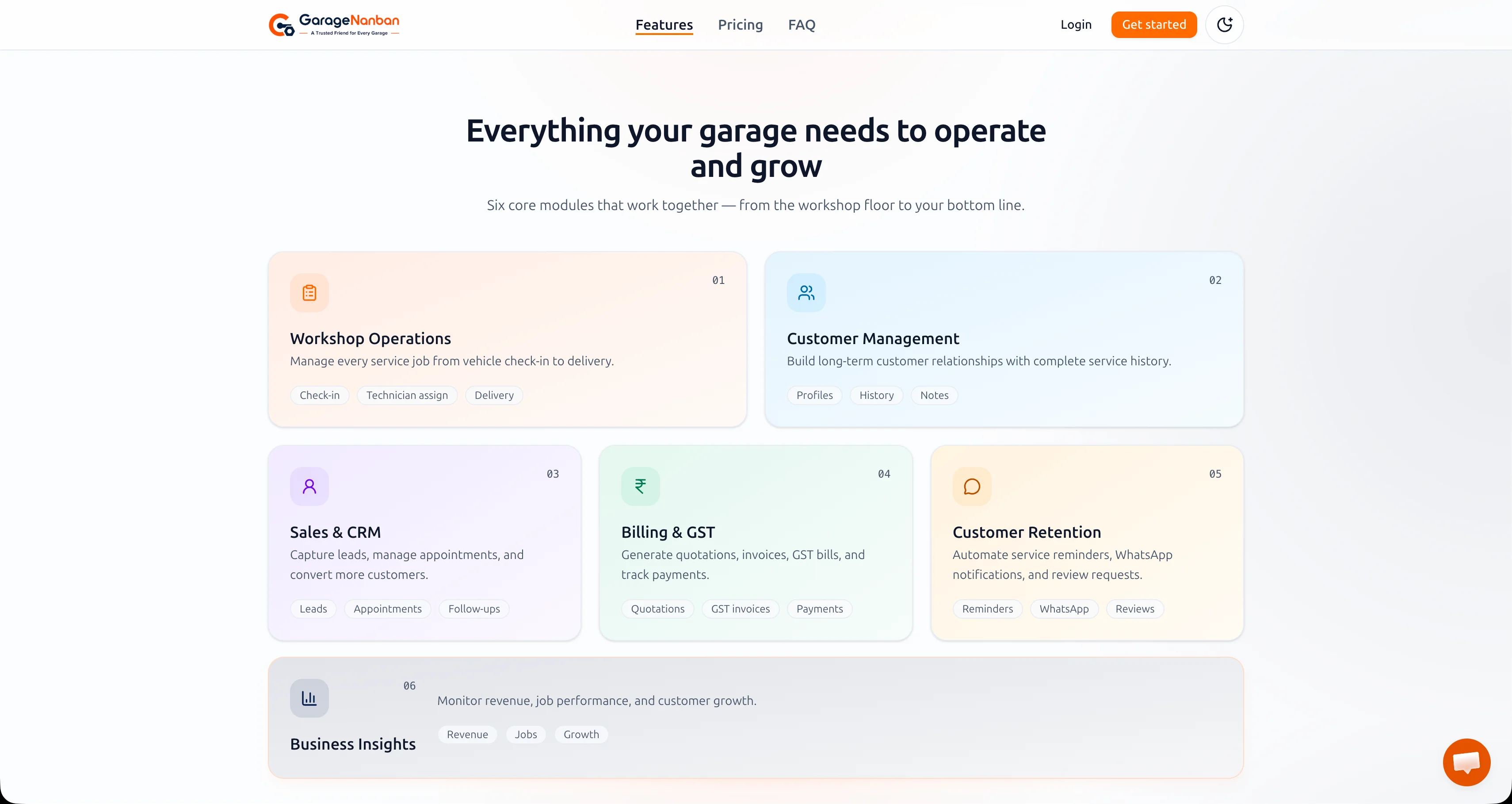This screenshot has height=804, width=1512.
Task: Select the Profiles tag
Action: 814,395
